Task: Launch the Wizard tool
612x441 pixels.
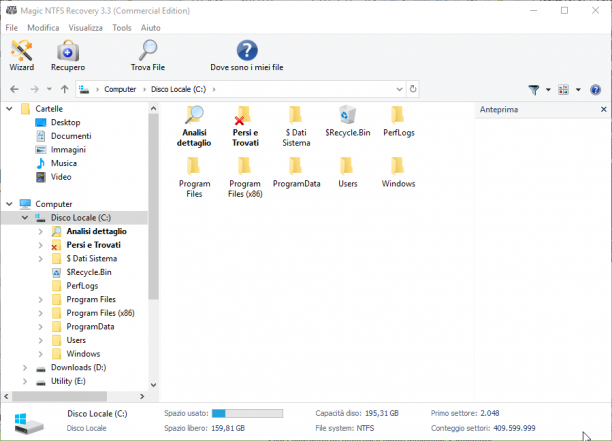Action: pyautogui.click(x=21, y=55)
